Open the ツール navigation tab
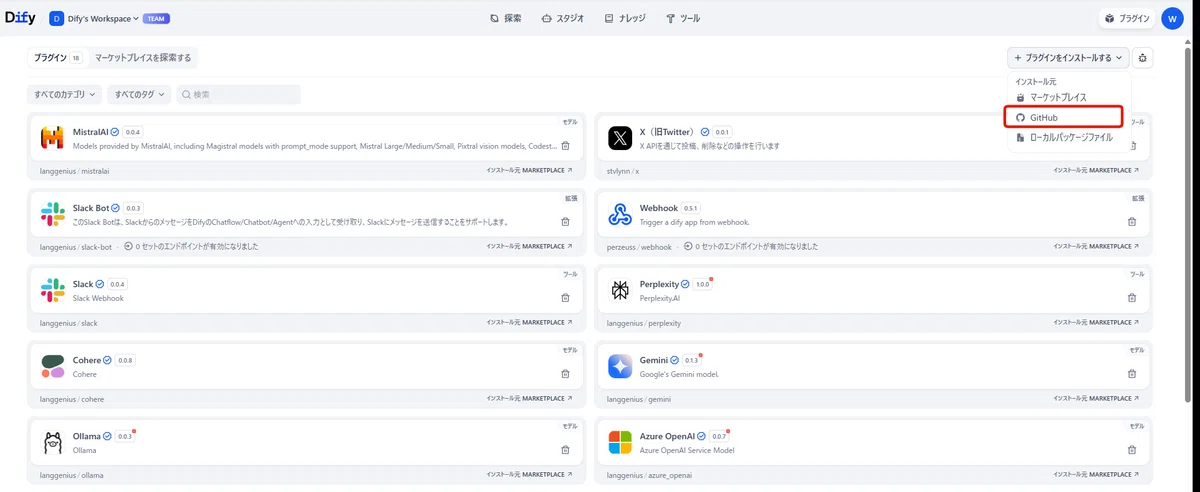The image size is (1200, 492). pos(683,18)
